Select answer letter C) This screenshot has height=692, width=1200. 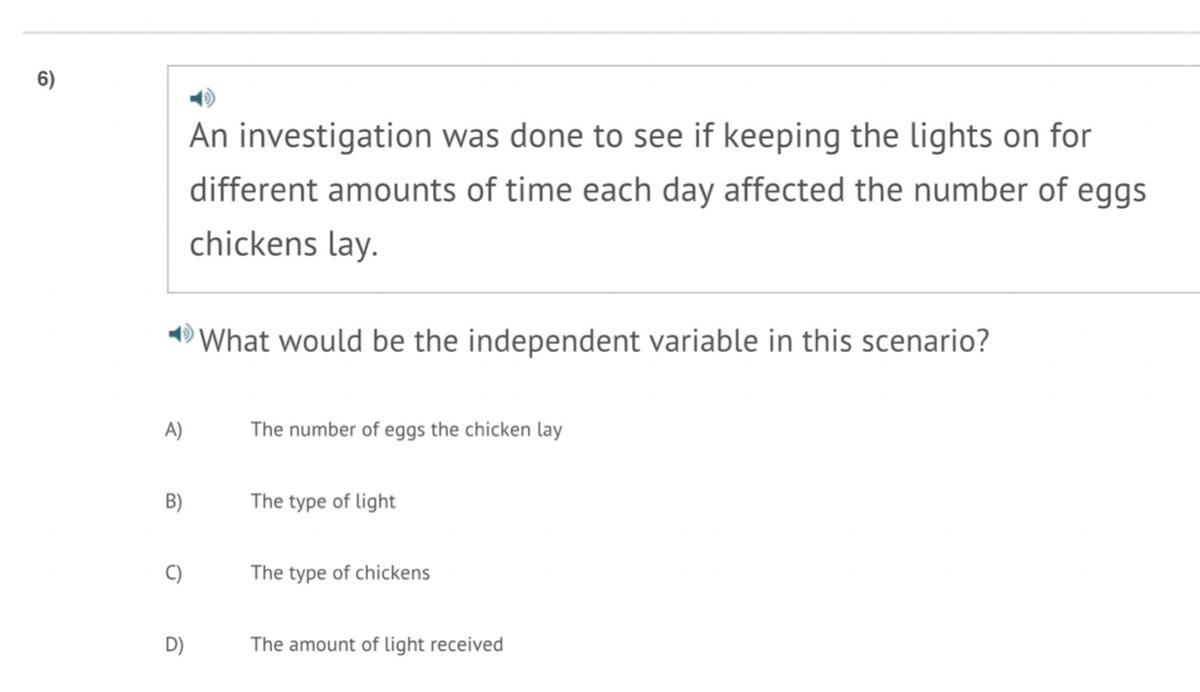(174, 574)
